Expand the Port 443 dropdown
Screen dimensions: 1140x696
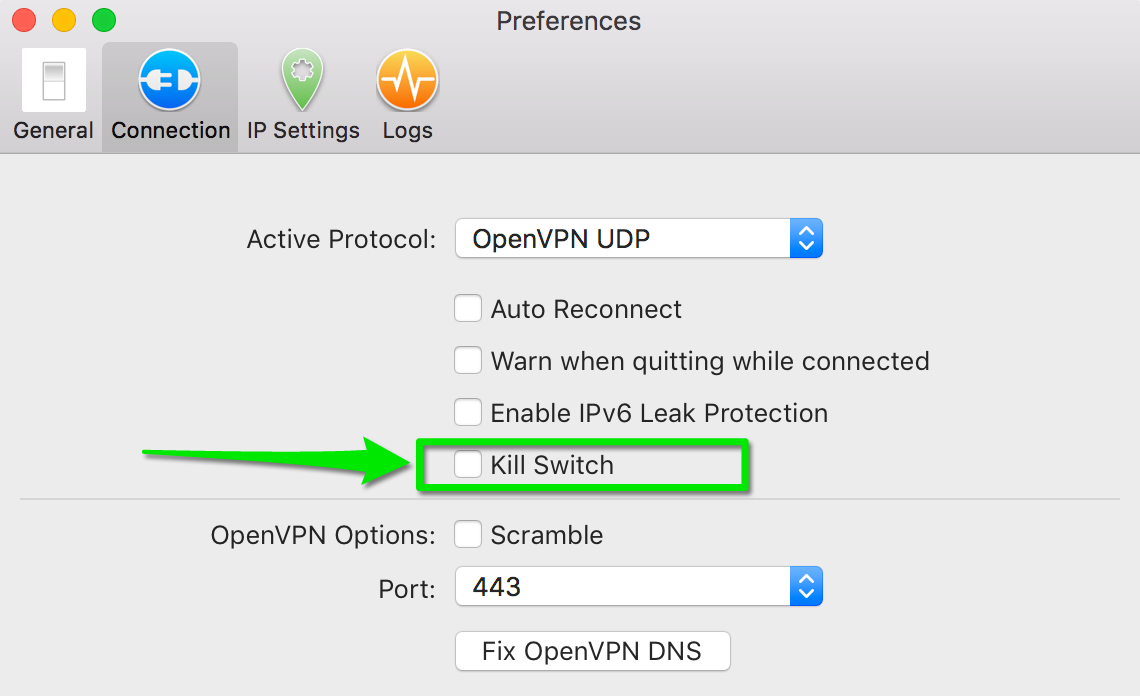pos(622,587)
